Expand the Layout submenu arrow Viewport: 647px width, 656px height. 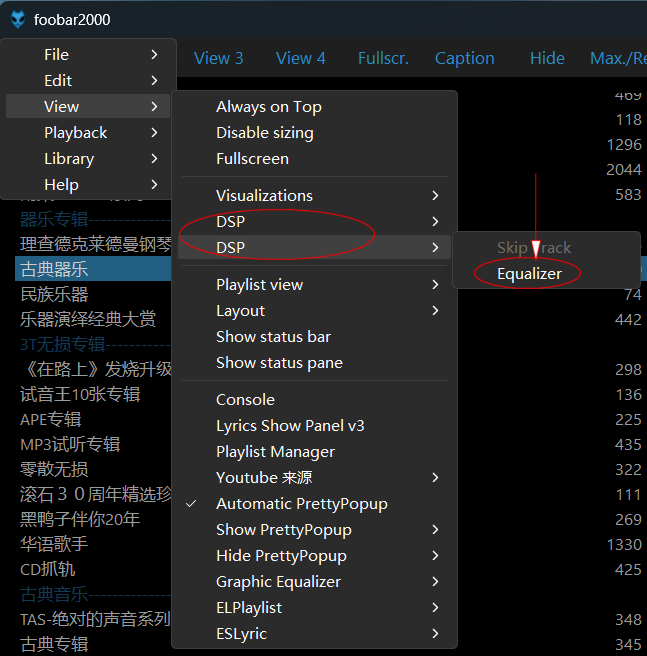tap(435, 311)
